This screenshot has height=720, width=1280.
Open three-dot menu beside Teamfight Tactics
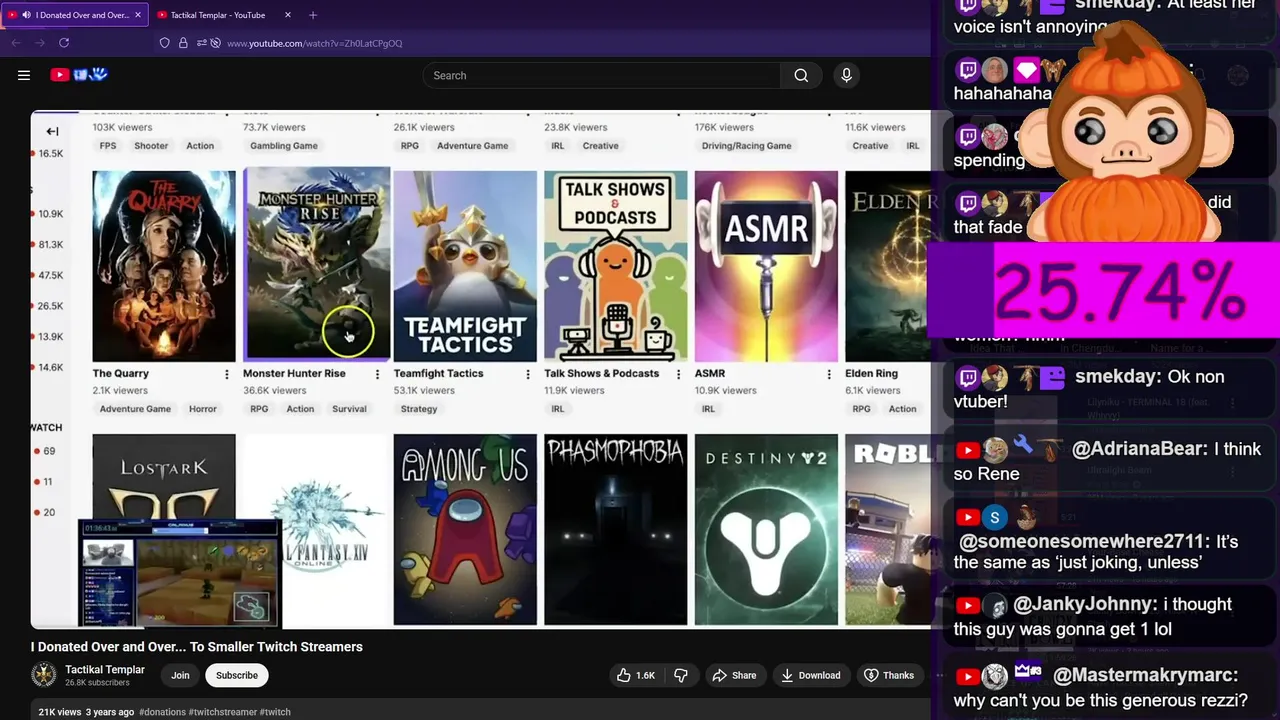pos(528,374)
